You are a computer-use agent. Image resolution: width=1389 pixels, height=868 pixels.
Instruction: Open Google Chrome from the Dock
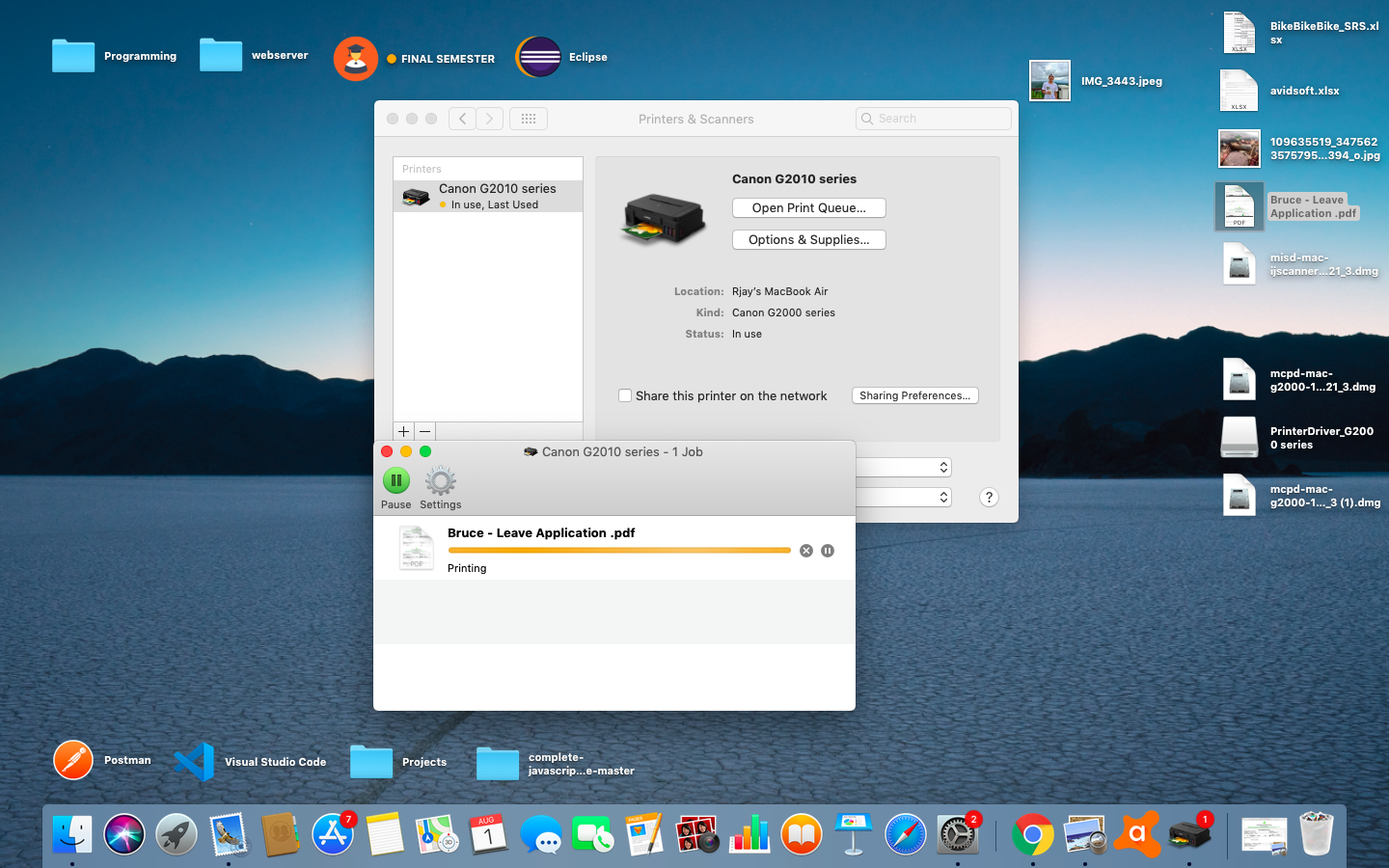pyautogui.click(x=1032, y=834)
